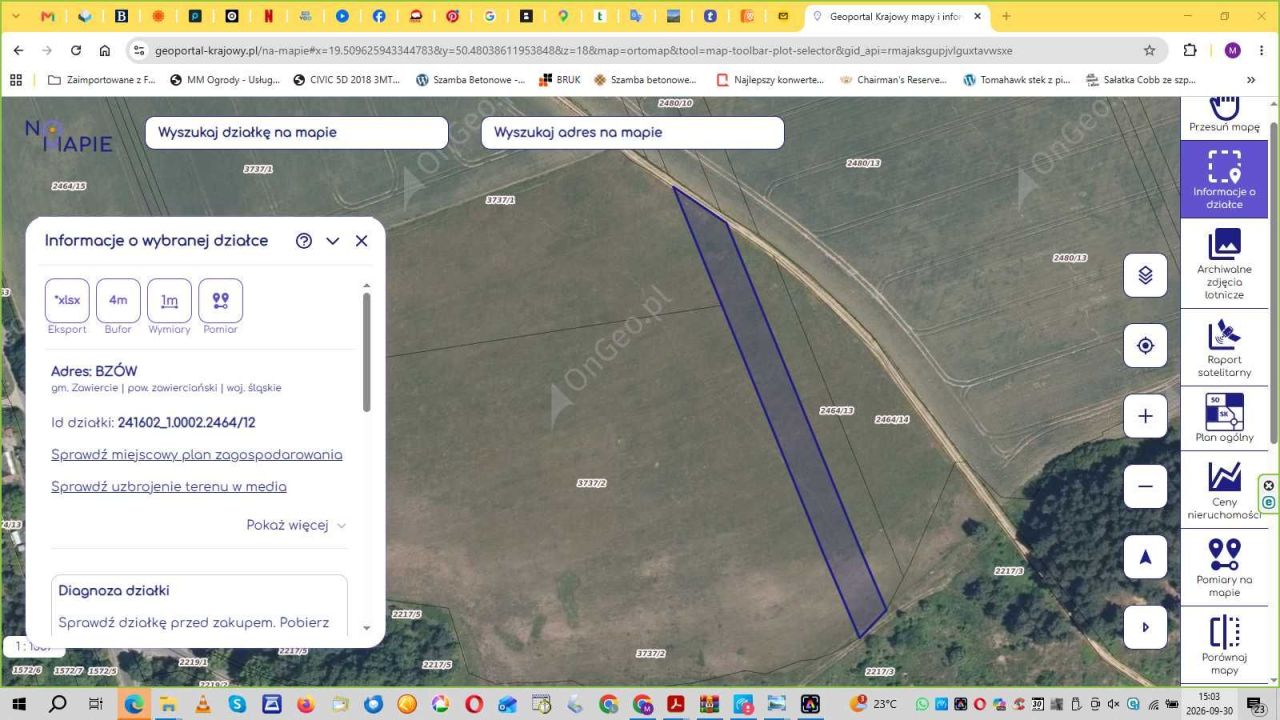Open Windows Start menu
Viewport: 1280px width, 720px height.
click(x=19, y=704)
